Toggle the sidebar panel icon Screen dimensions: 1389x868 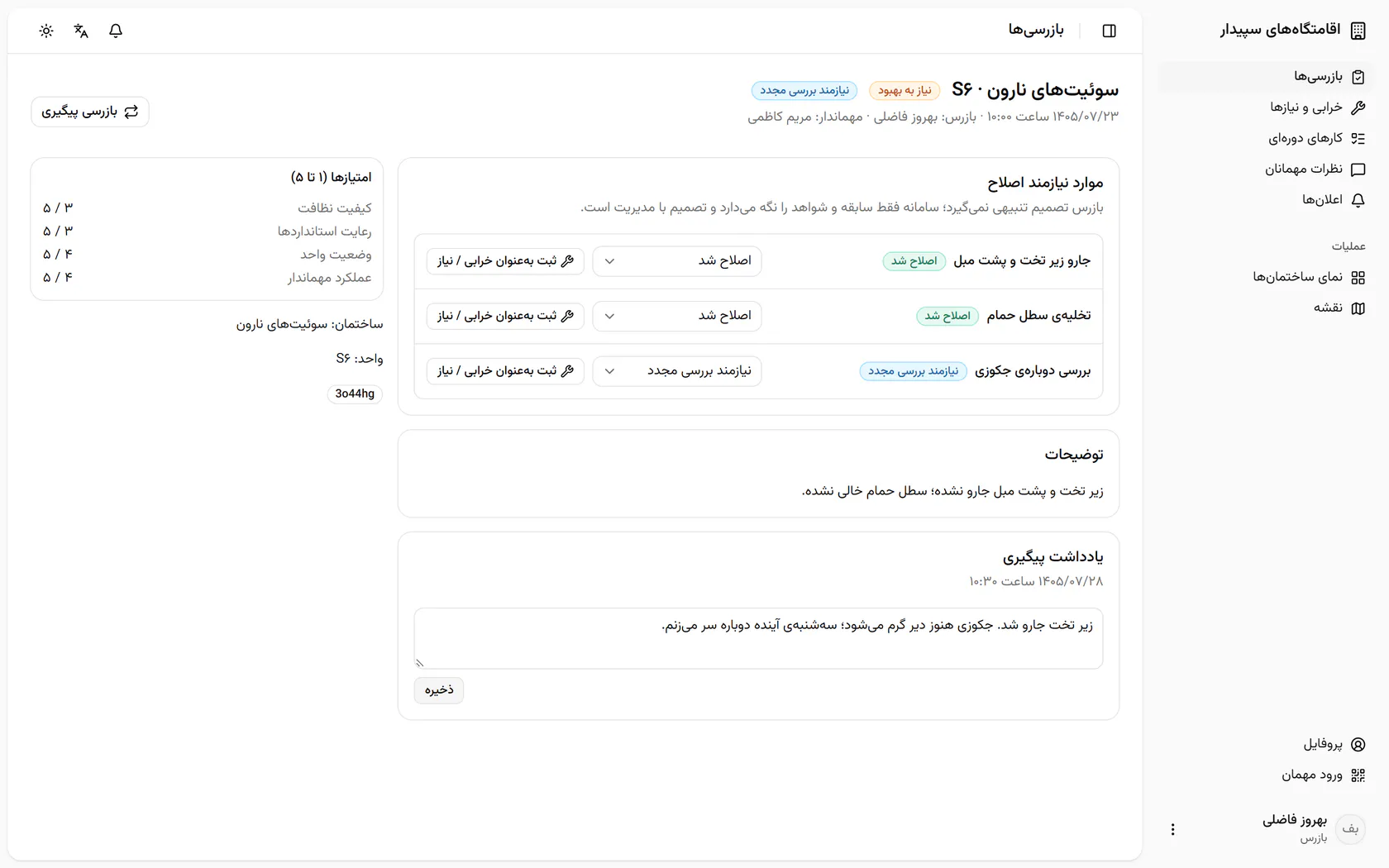pyautogui.click(x=1110, y=31)
